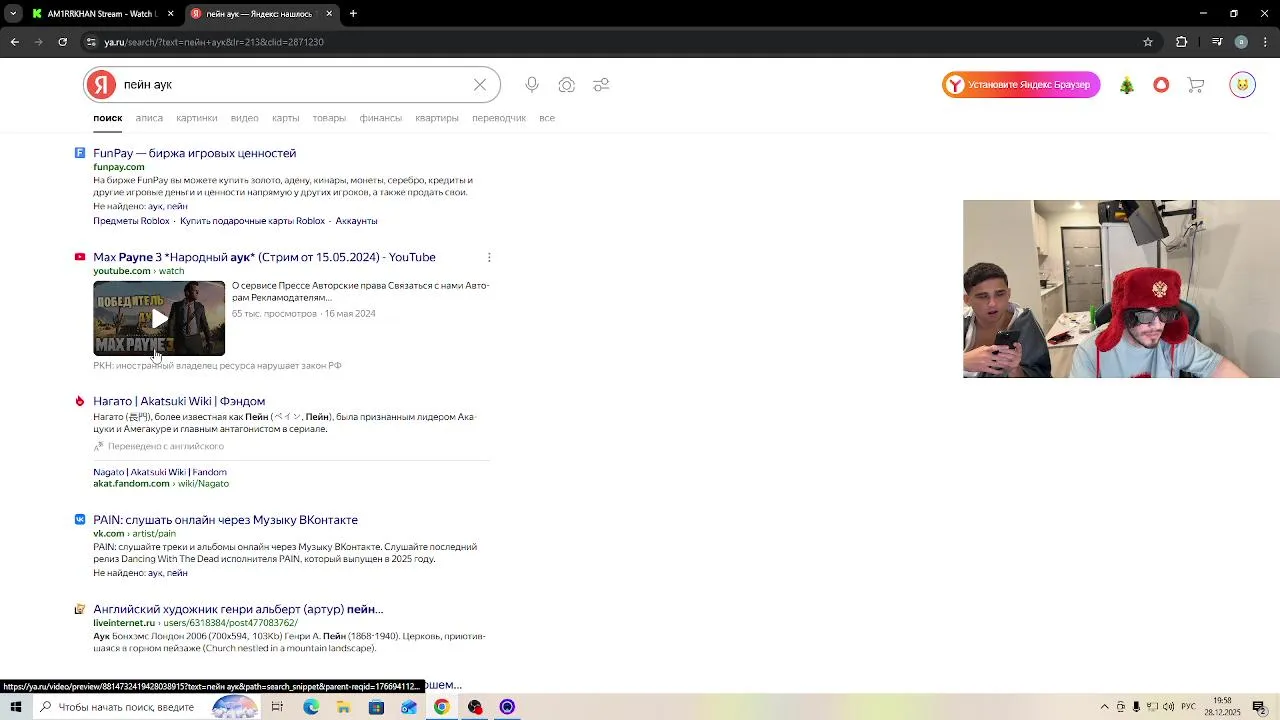The image size is (1280, 720).
Task: Start voice search with microphone icon
Action: point(532,85)
